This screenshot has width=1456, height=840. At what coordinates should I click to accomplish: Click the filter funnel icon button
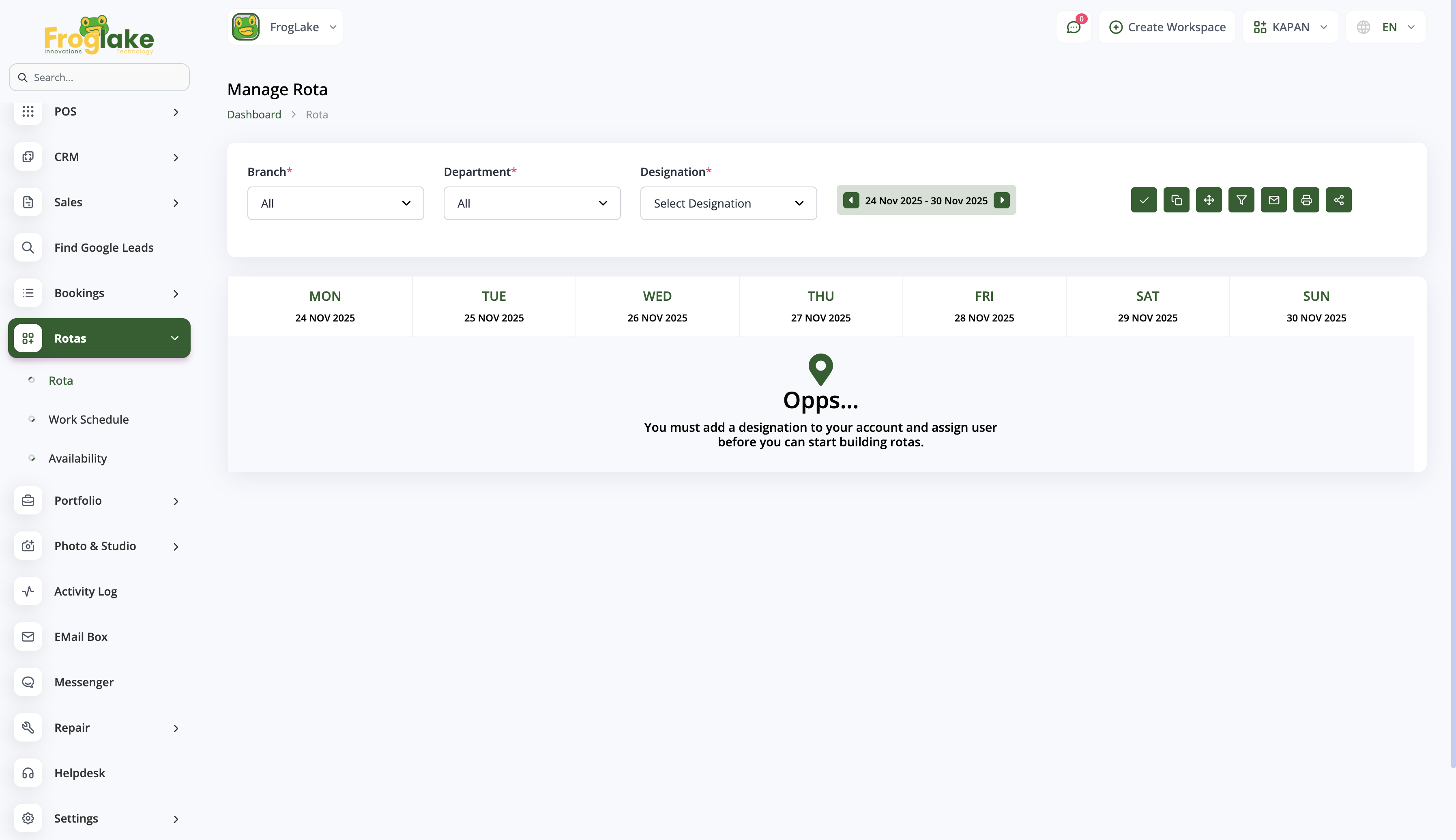click(x=1241, y=200)
